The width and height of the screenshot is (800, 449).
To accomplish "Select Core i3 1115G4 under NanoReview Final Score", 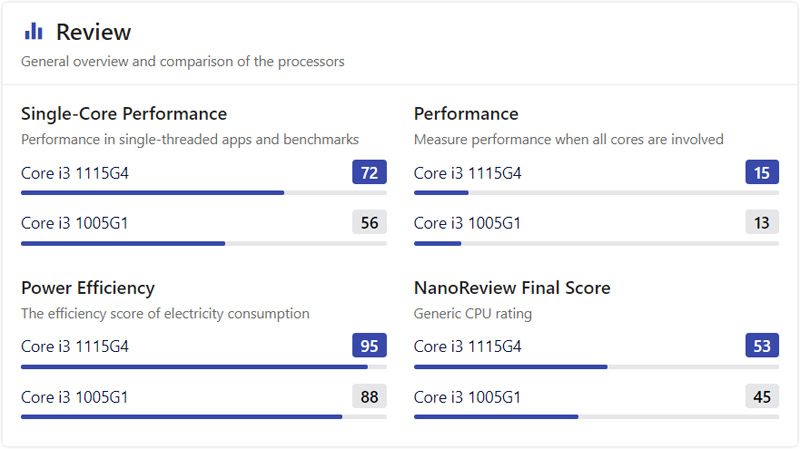I will (x=468, y=346).
